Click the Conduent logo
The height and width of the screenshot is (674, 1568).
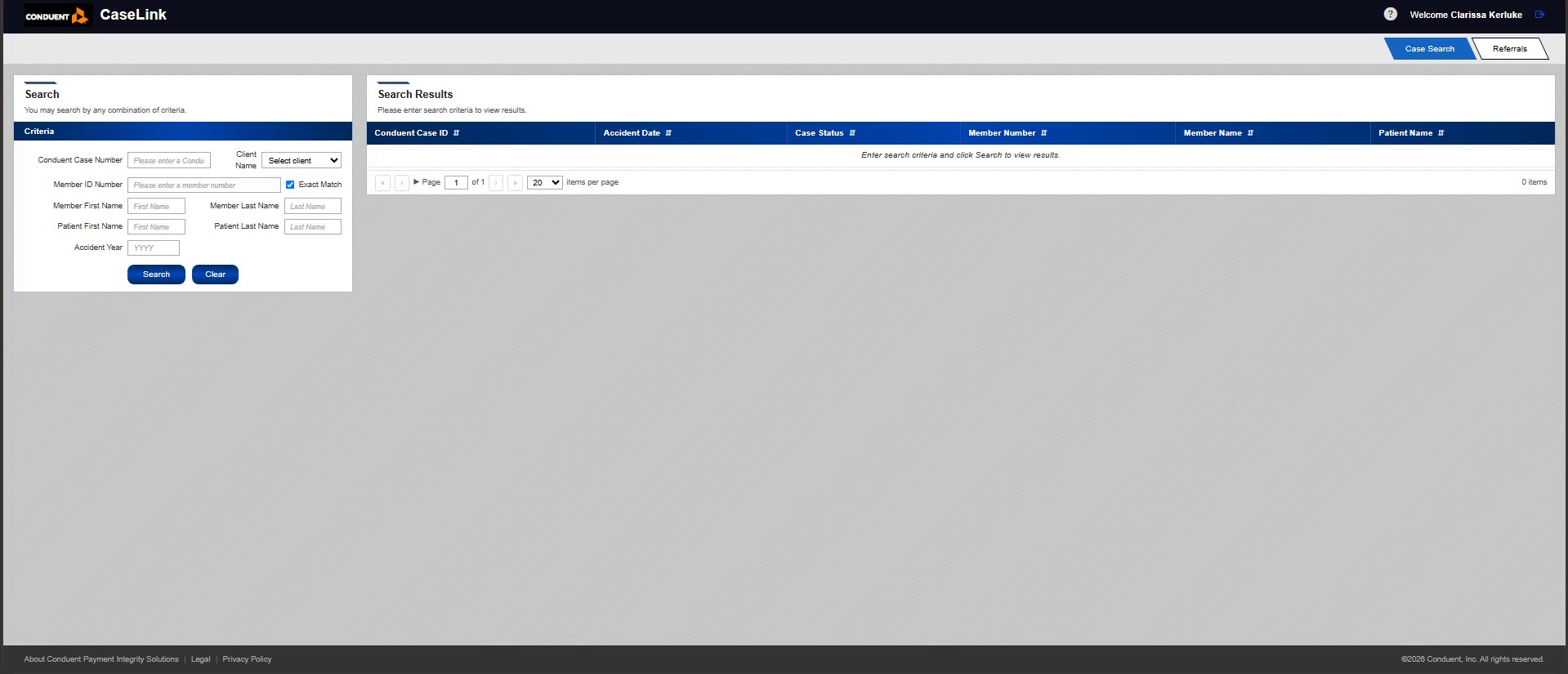(x=56, y=16)
